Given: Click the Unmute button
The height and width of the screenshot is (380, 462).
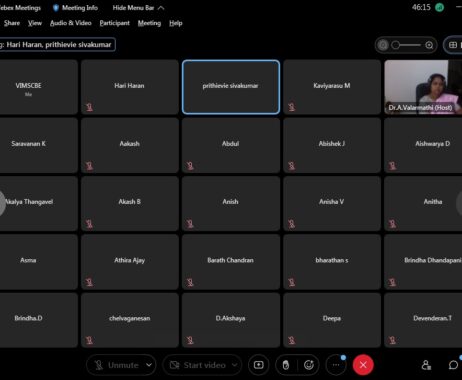Looking at the screenshot, I should [x=116, y=365].
